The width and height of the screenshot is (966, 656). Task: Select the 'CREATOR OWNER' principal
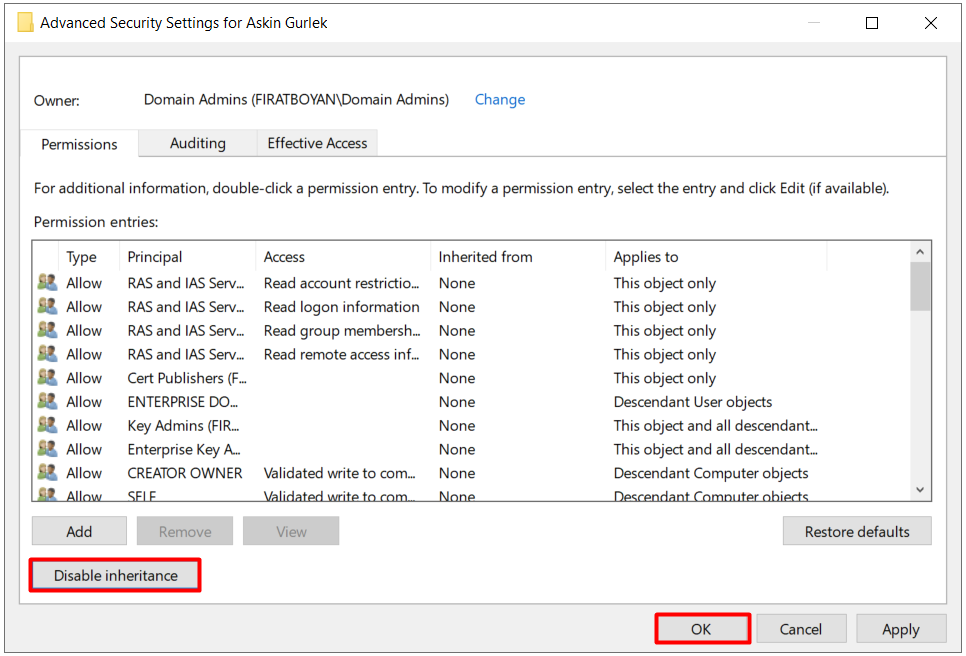coord(185,472)
